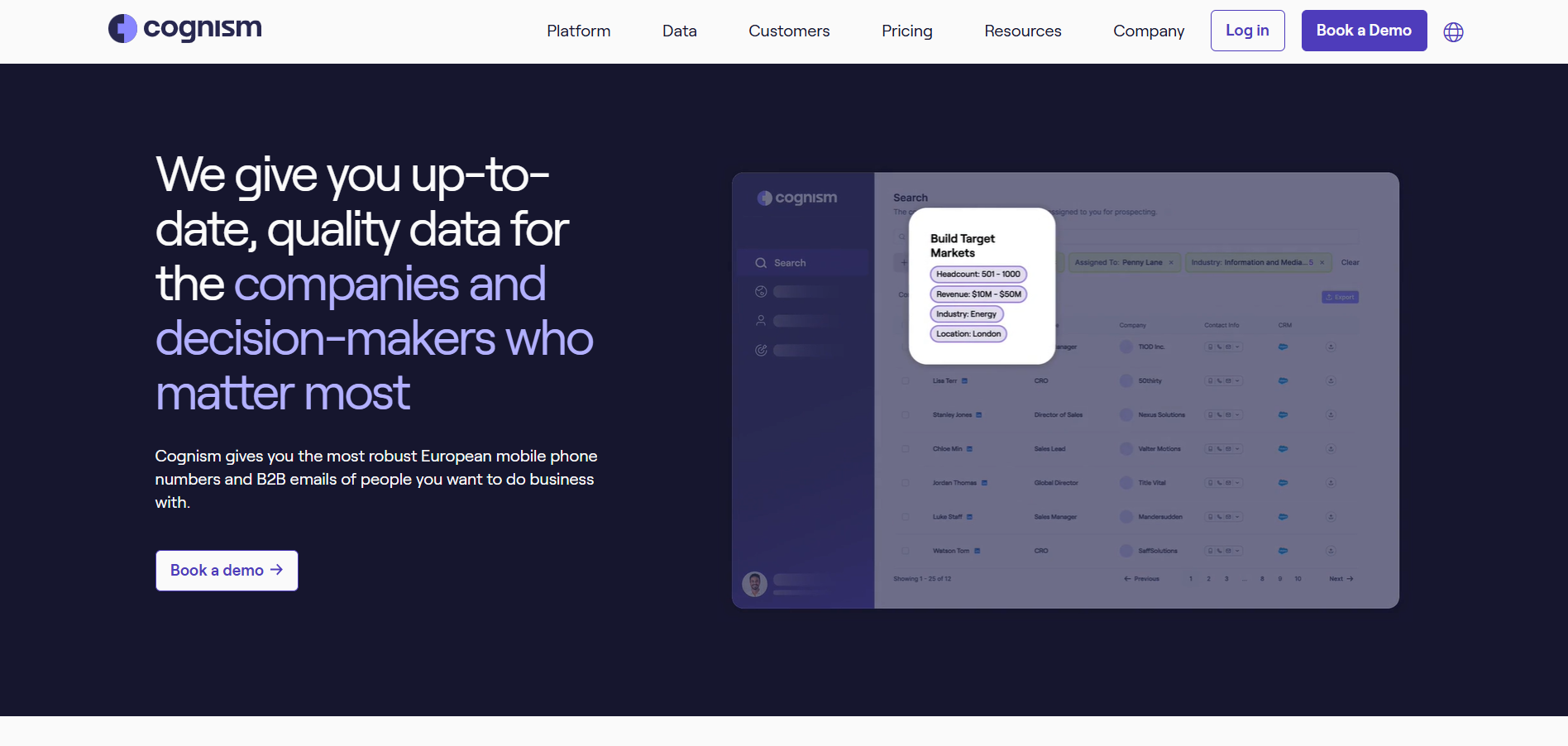
Task: Toggle the checkbox for Luke Staff
Action: point(906,517)
